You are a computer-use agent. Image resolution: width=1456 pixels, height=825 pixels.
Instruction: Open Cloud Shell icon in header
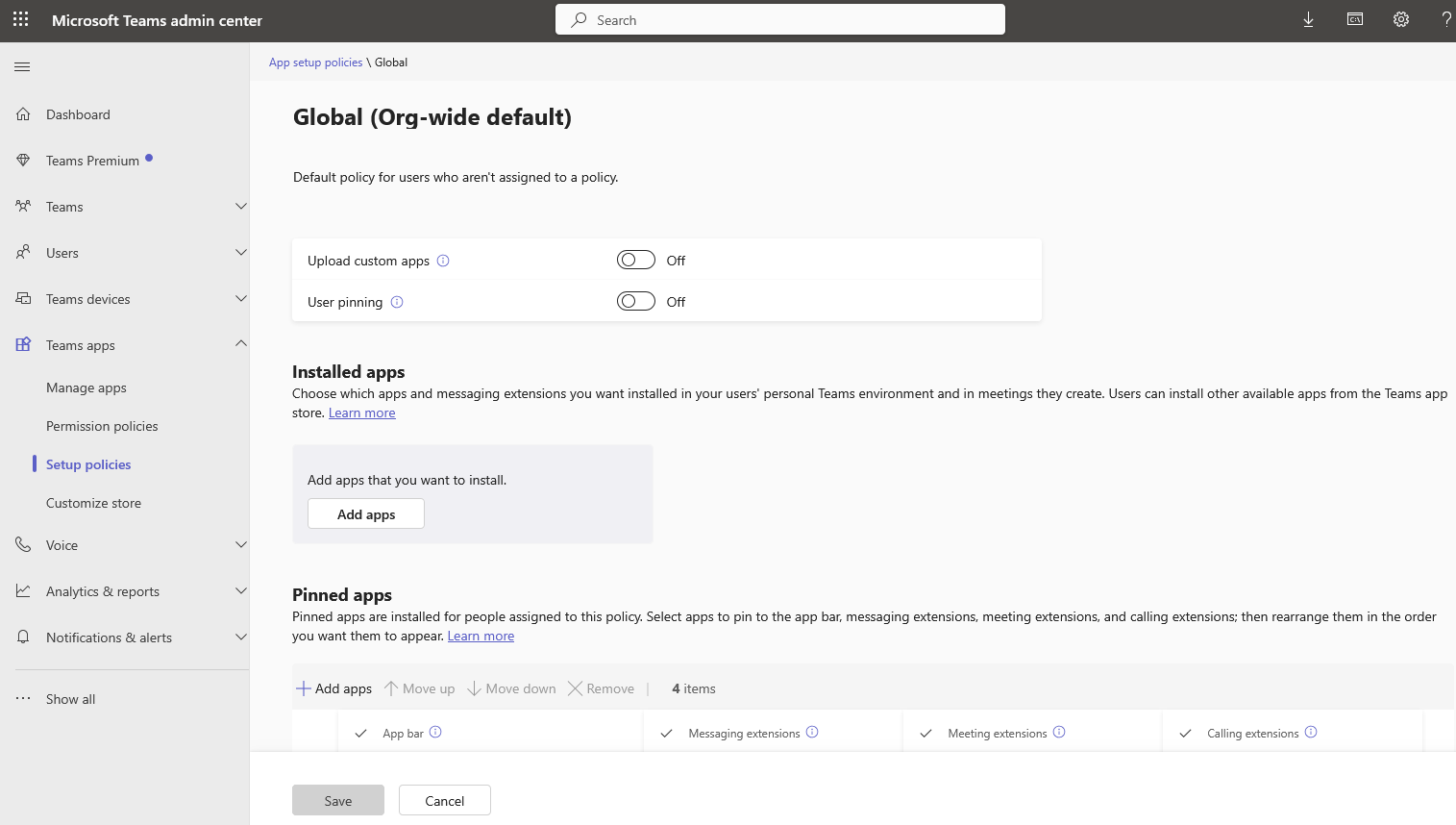tap(1355, 19)
